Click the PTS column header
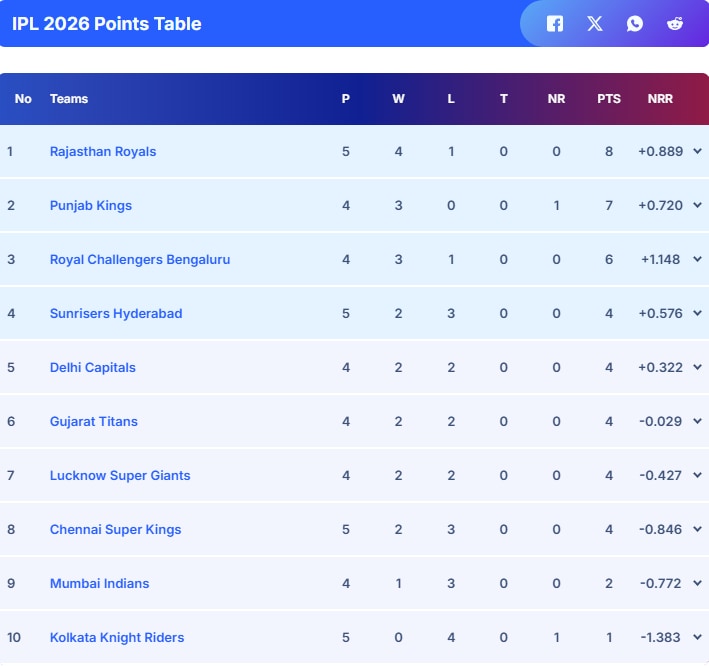 tap(609, 99)
